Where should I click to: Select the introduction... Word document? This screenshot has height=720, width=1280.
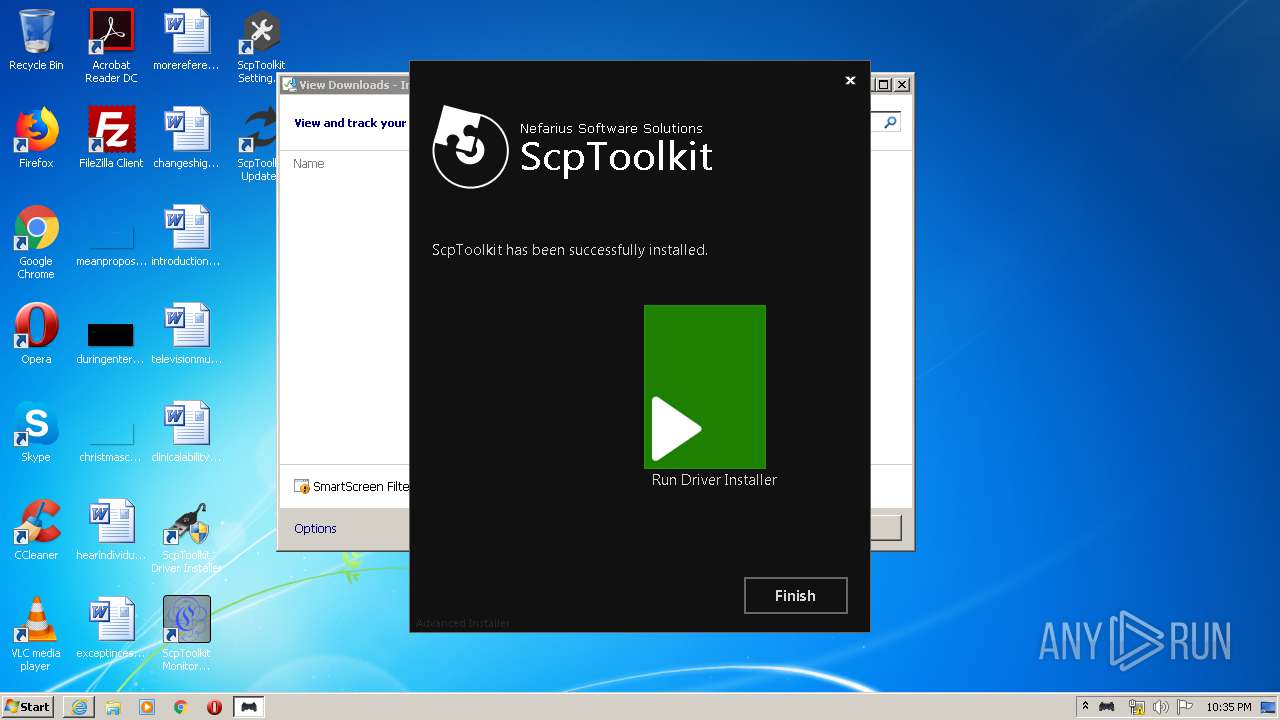click(186, 236)
